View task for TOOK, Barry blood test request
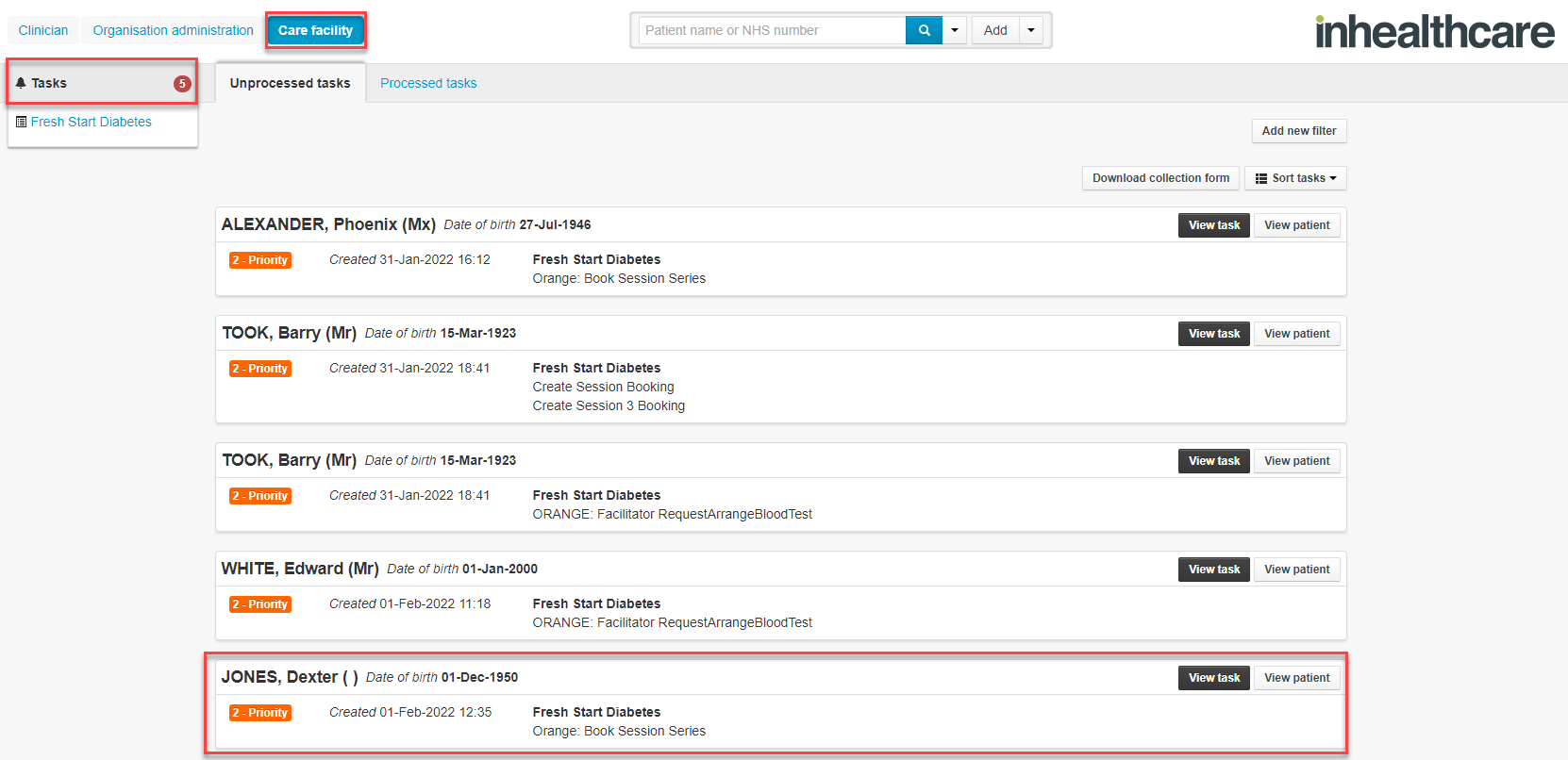1568x760 pixels. (x=1214, y=461)
